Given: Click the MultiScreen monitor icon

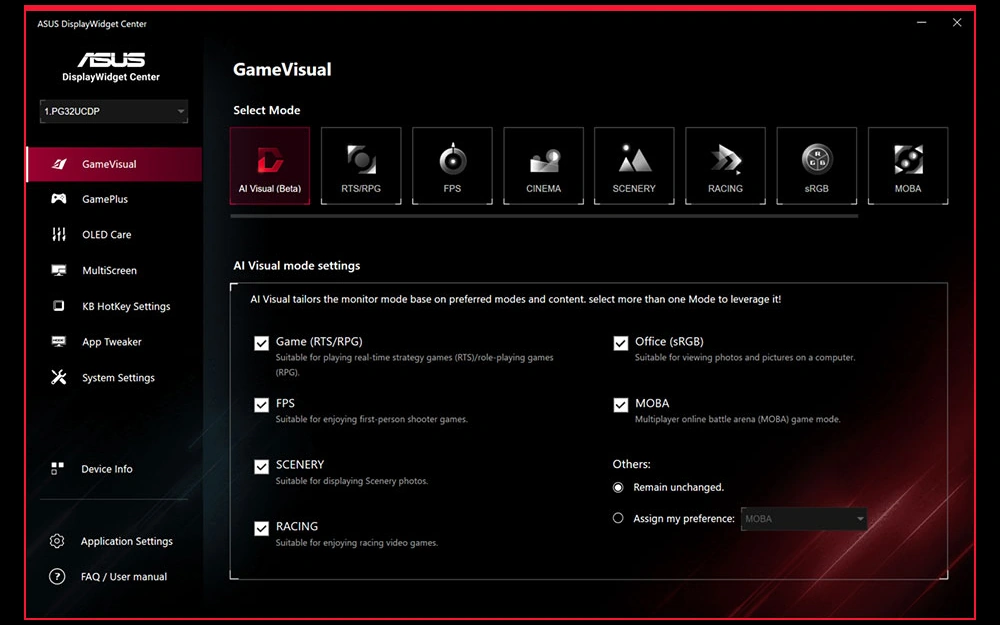Looking at the screenshot, I should (x=59, y=270).
